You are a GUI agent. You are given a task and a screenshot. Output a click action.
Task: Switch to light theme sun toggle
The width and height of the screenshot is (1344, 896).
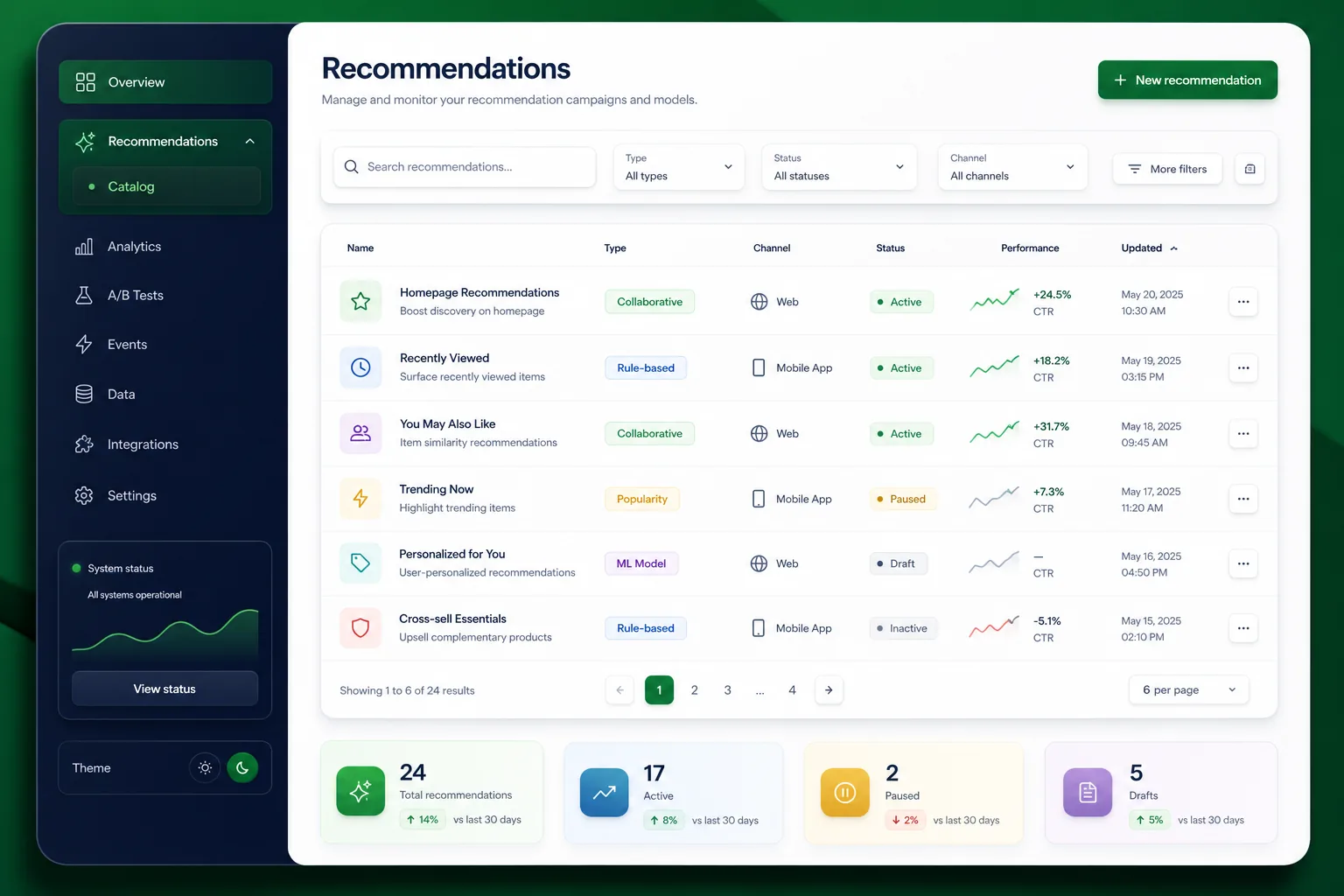pyautogui.click(x=205, y=768)
